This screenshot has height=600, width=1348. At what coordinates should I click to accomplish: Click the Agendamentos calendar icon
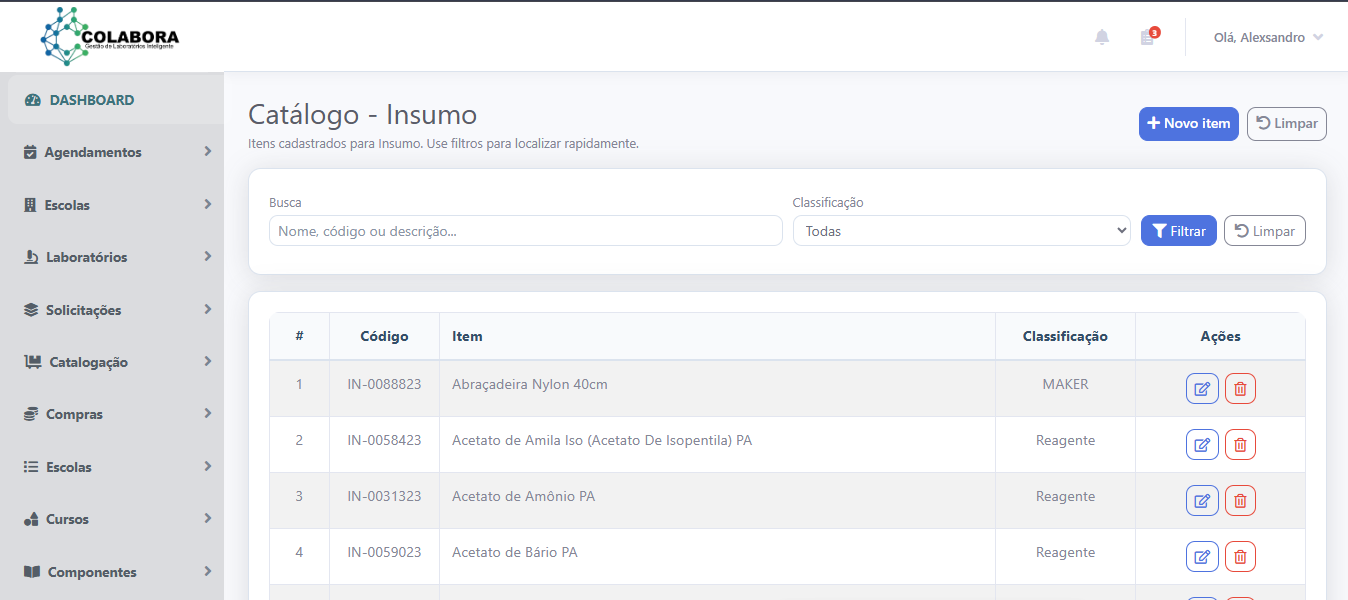(30, 152)
